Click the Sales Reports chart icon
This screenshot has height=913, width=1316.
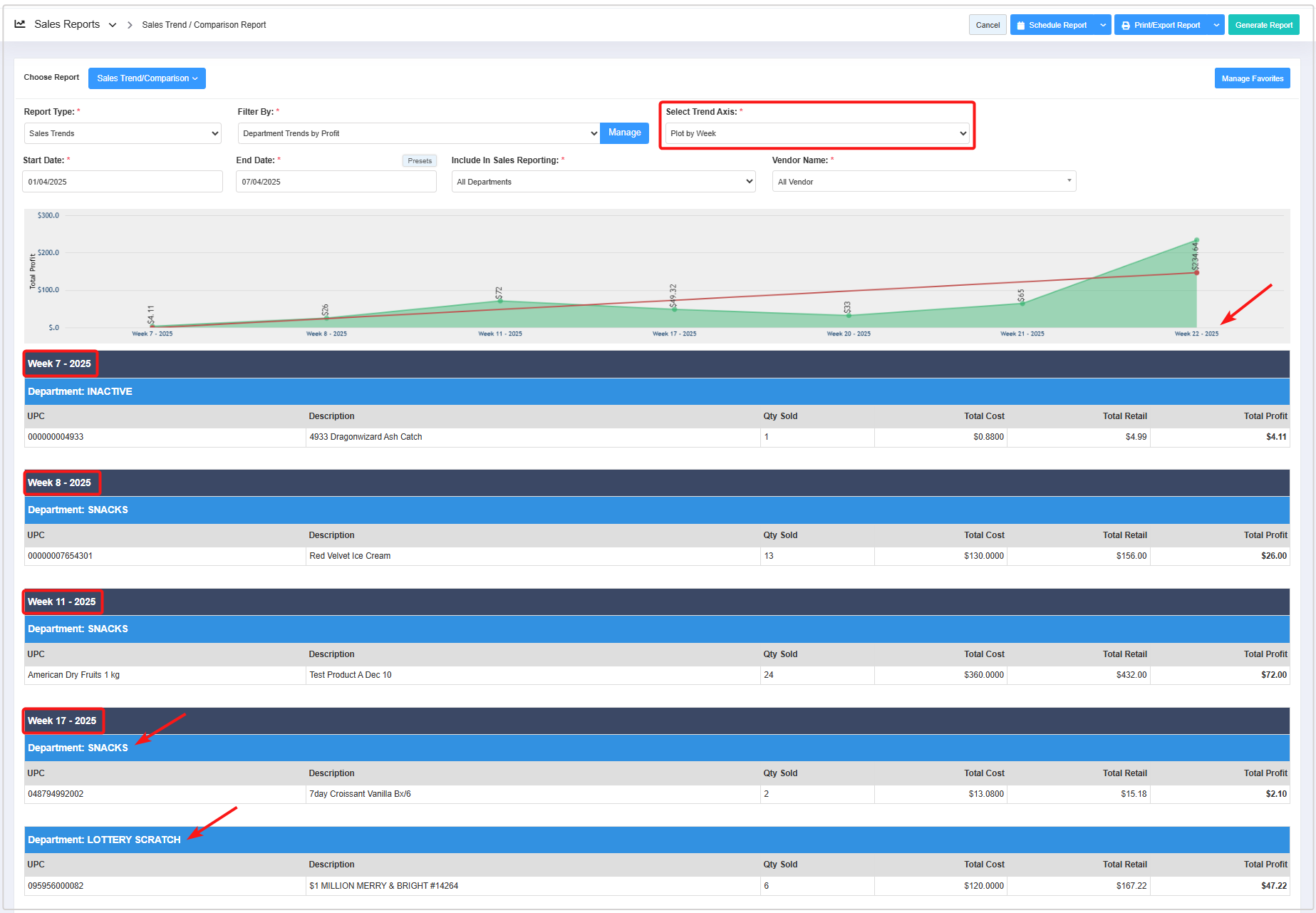click(x=20, y=24)
